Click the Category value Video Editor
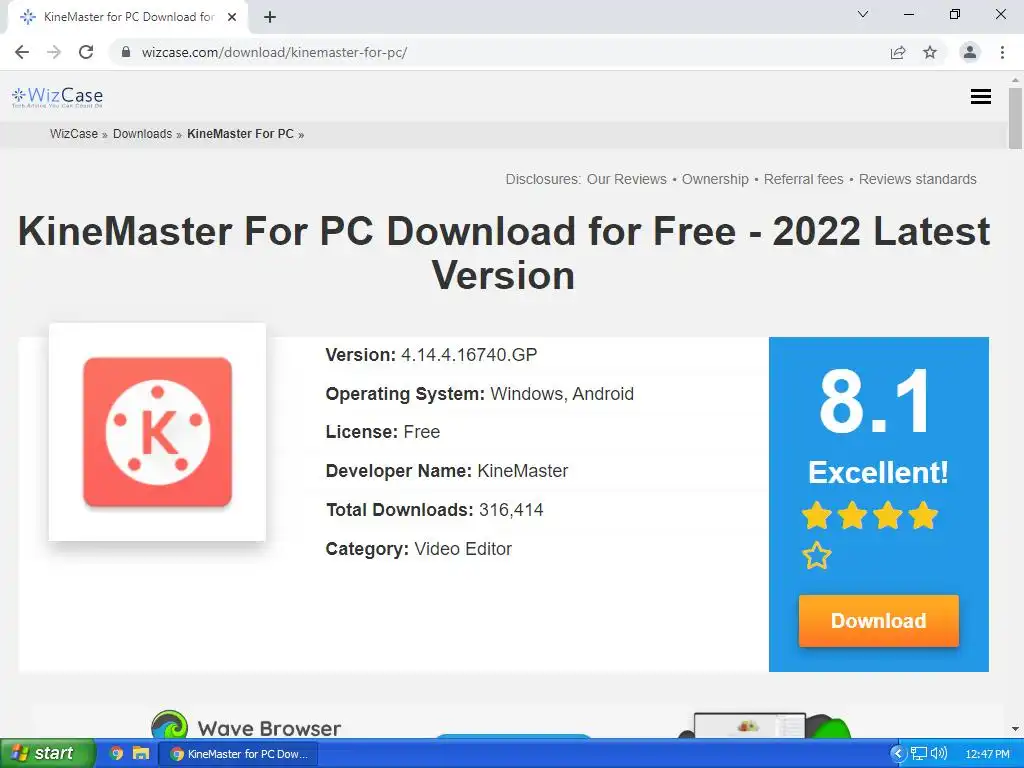Viewport: 1024px width, 768px height. pos(463,549)
